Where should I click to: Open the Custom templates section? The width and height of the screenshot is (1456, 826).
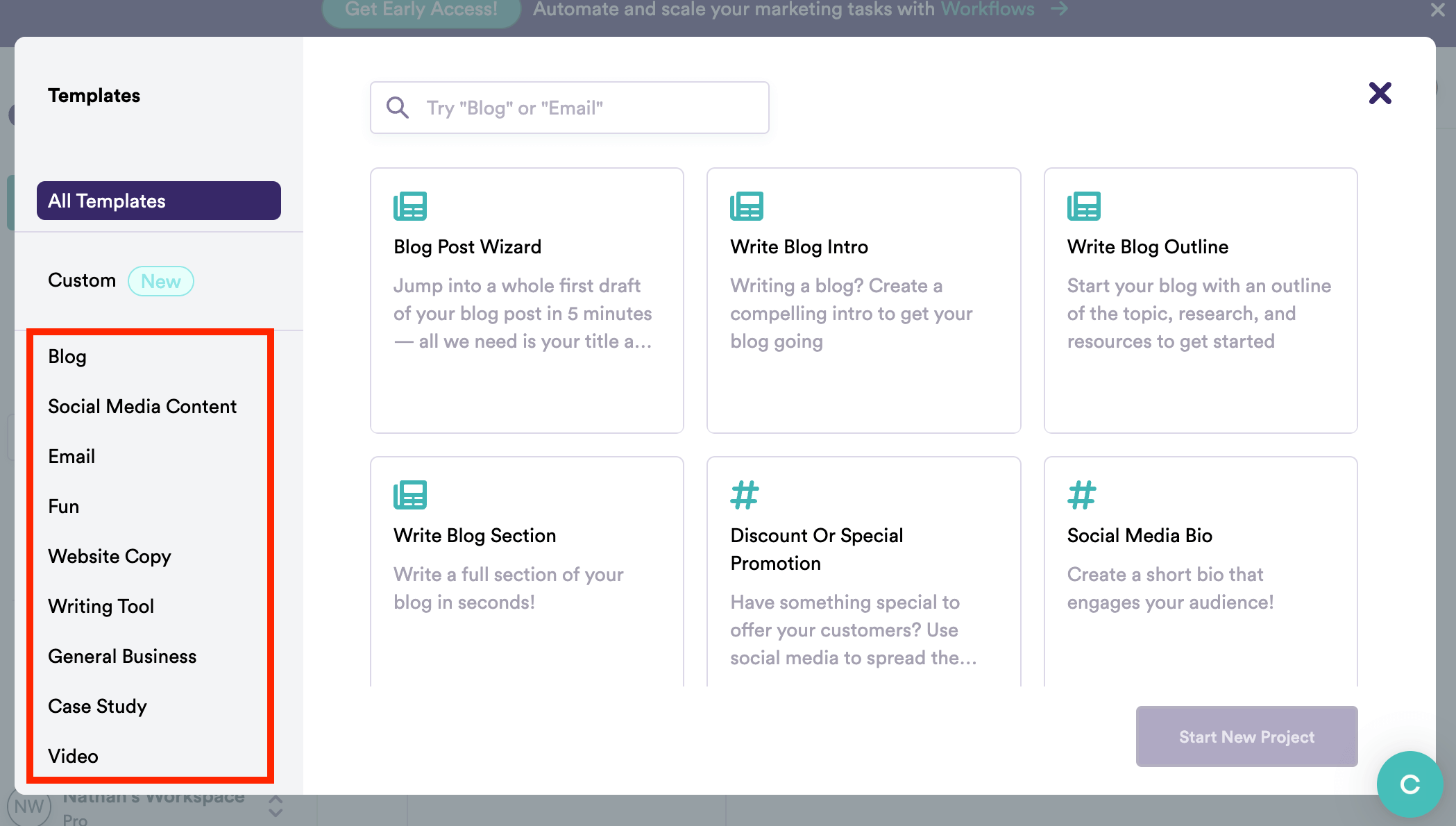(83, 280)
